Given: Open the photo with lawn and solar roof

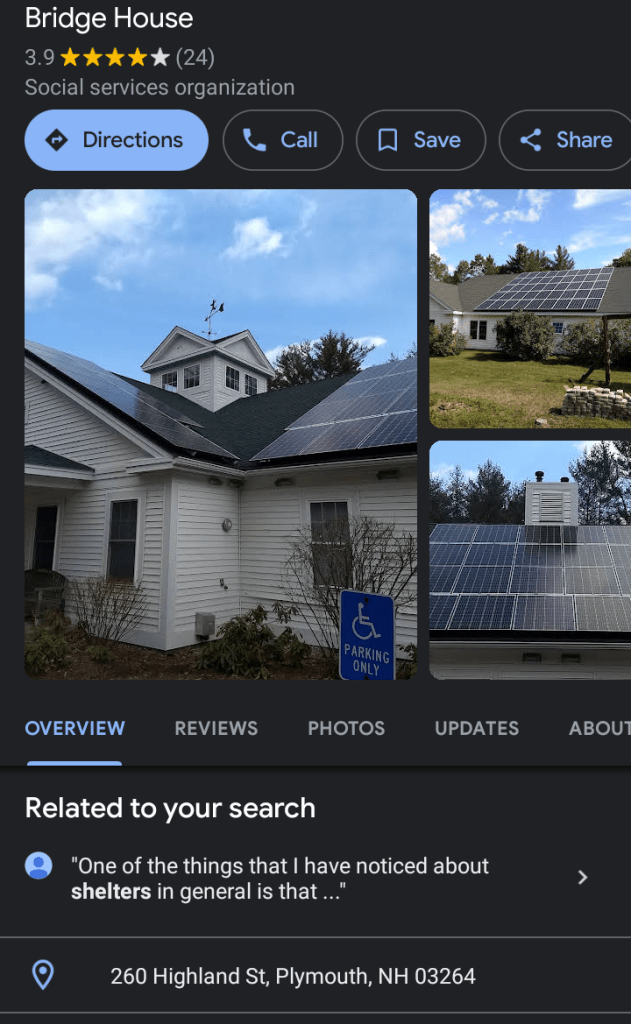Looking at the screenshot, I should coord(530,309).
